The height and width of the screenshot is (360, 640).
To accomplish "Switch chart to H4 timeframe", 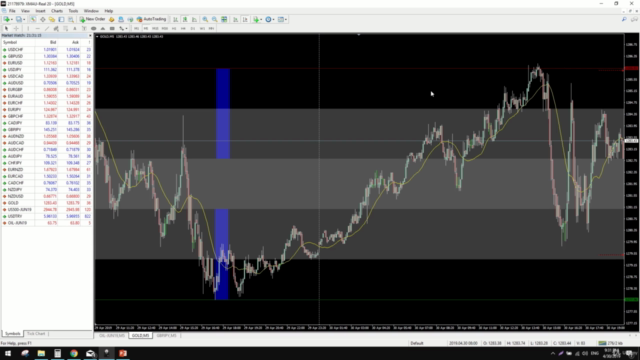I will click(x=183, y=29).
